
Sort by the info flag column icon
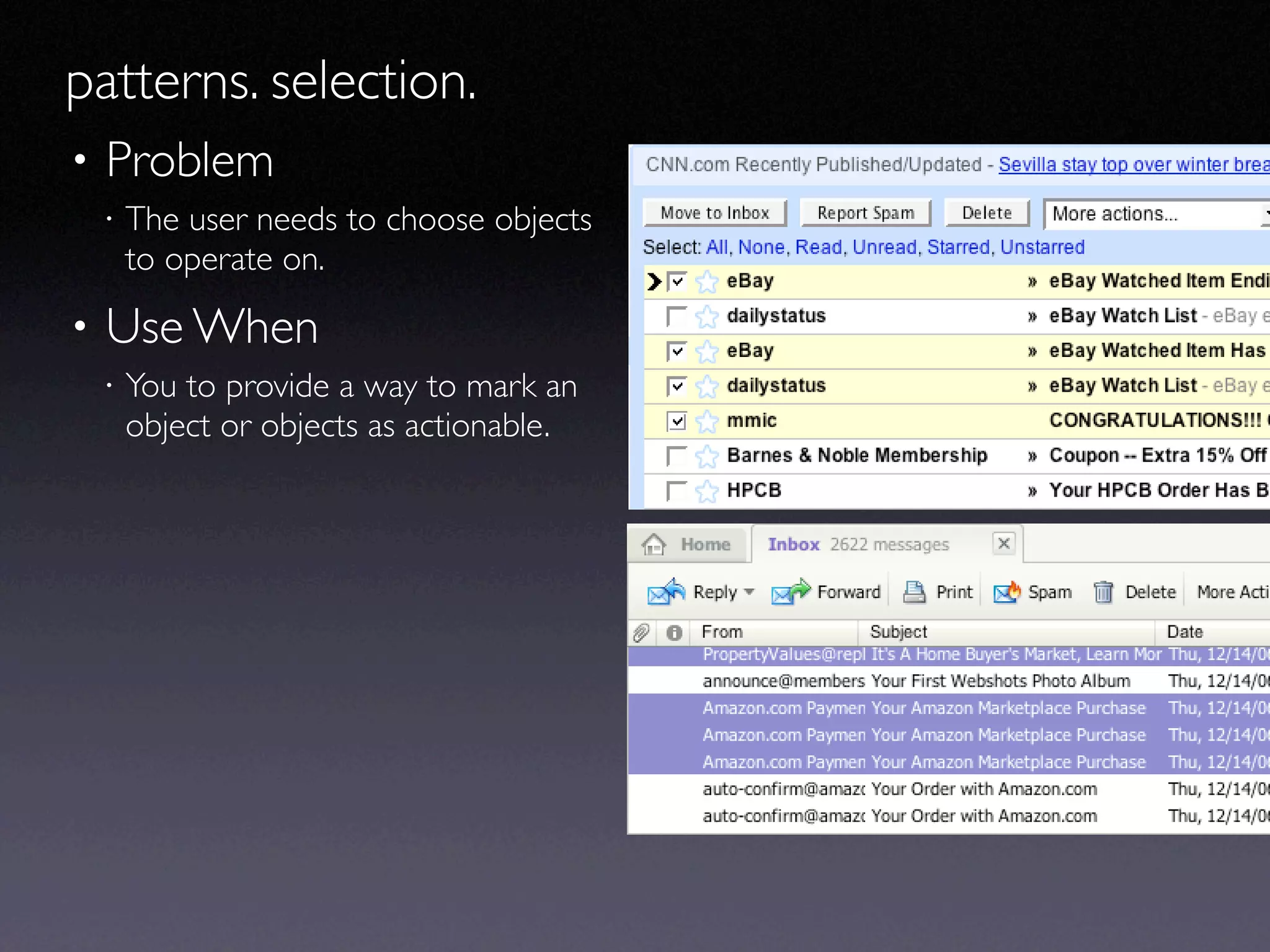click(674, 633)
